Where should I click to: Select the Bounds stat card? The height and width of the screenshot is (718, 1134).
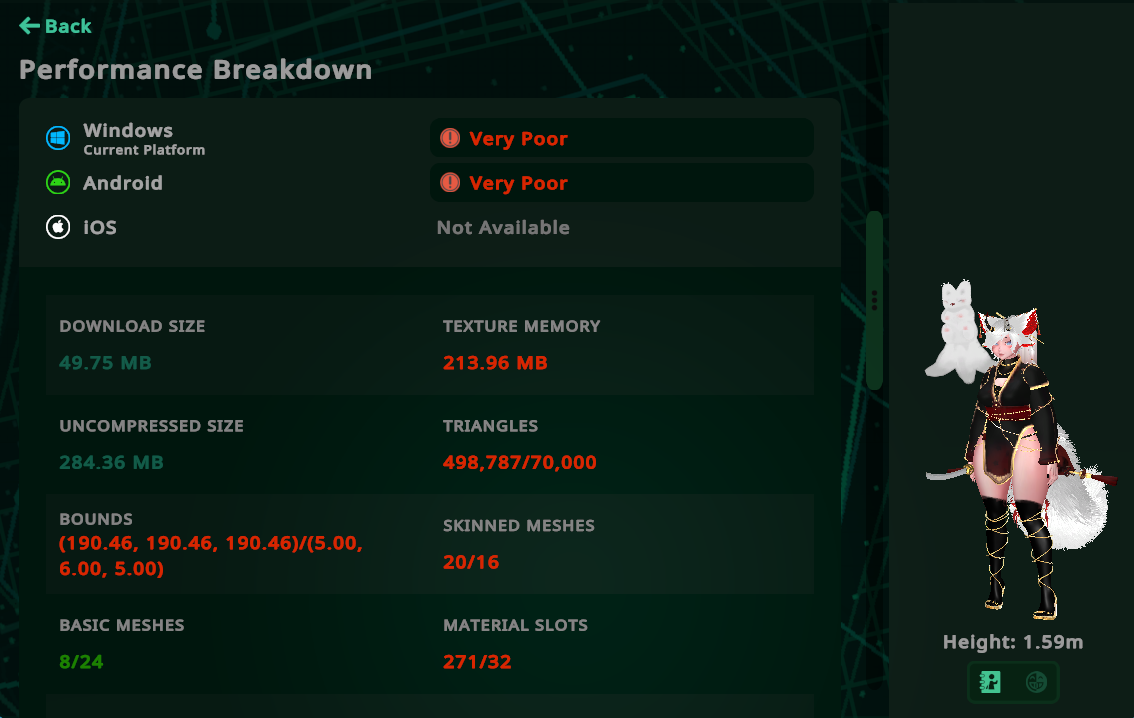click(238, 544)
